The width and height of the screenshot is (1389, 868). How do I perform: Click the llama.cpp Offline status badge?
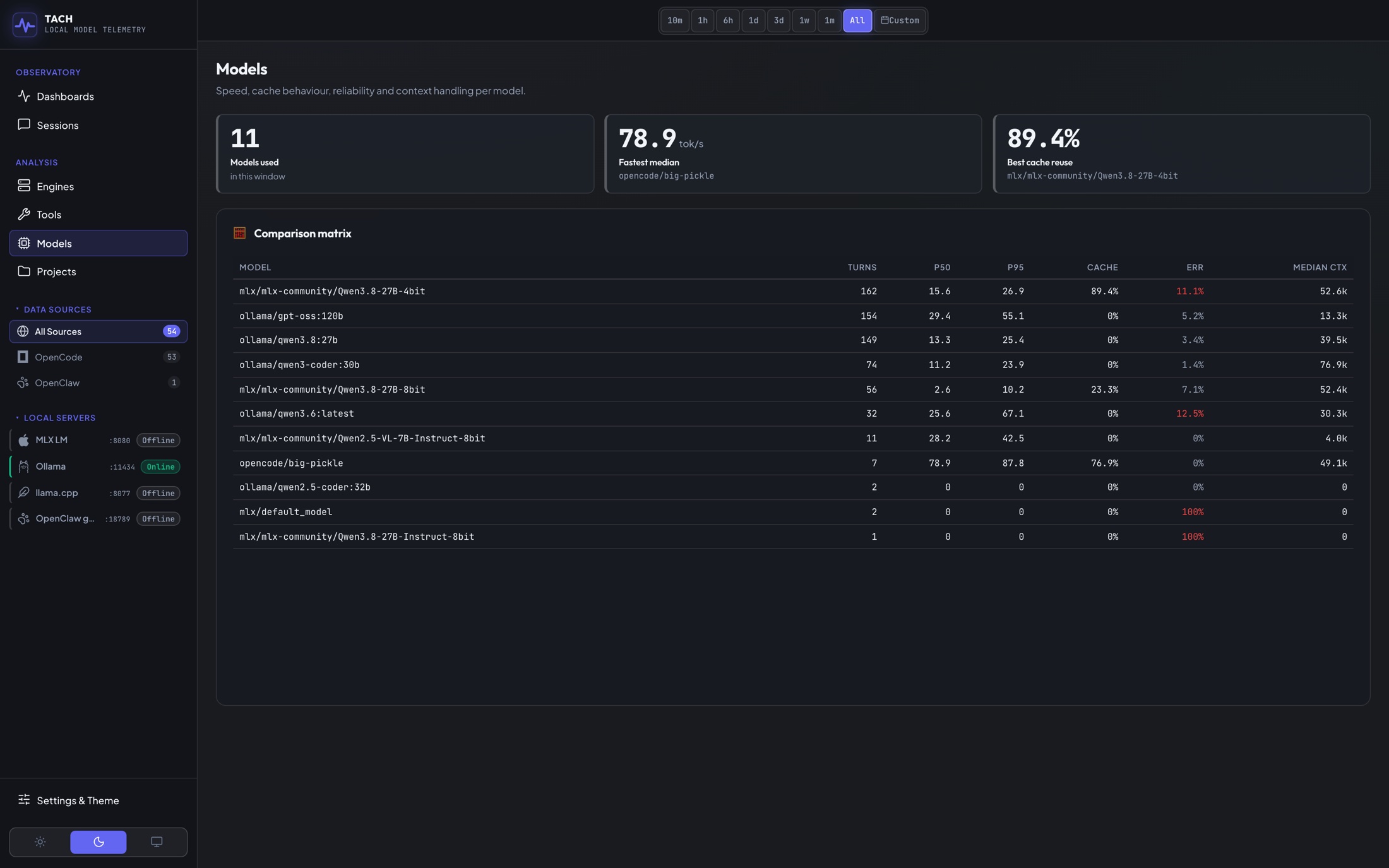click(158, 492)
